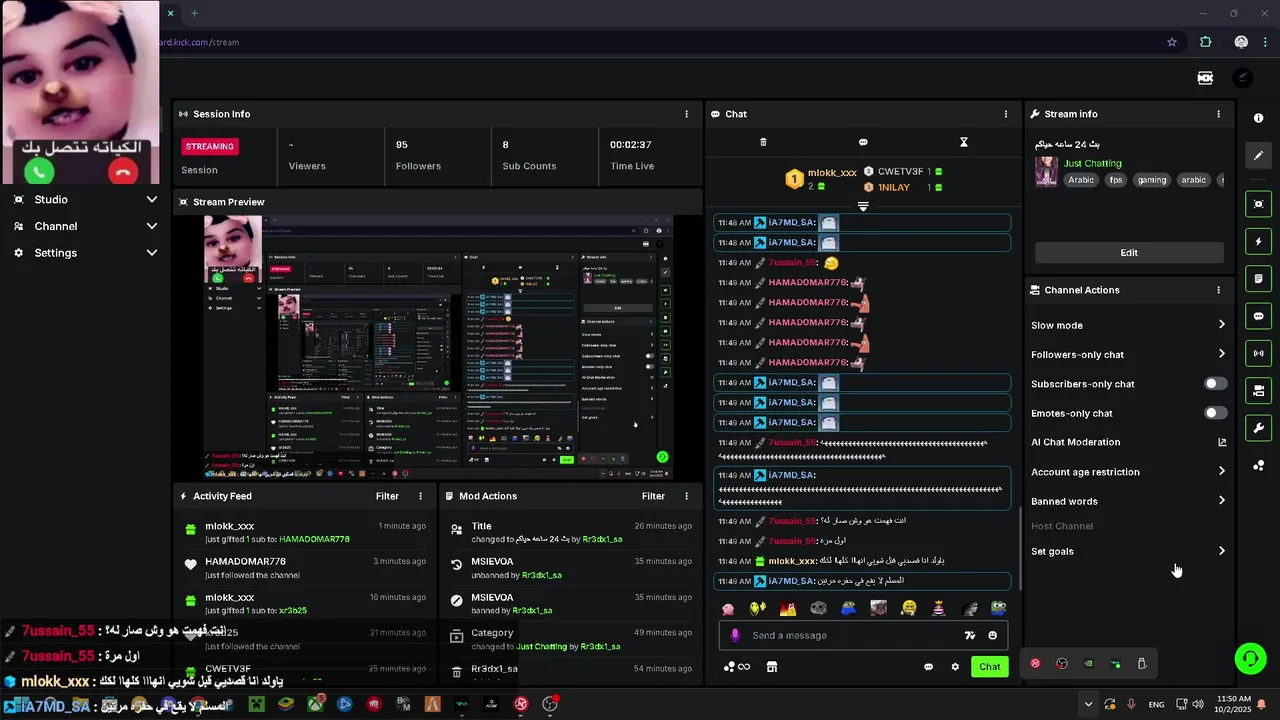Viewport: 1280px width, 720px height.
Task: Toggle Emotes-only chat switch
Action: tap(1215, 413)
